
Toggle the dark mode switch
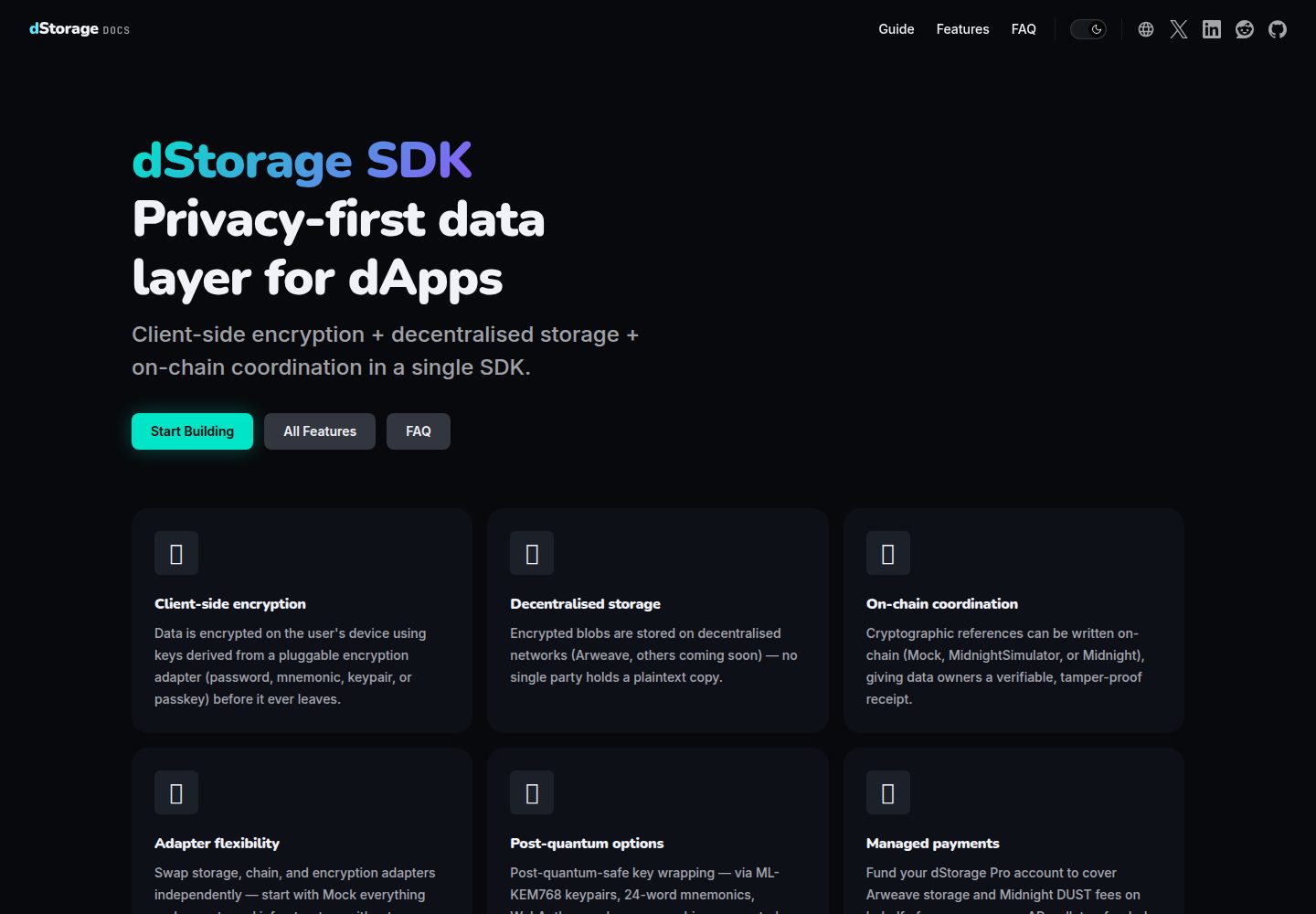click(1088, 29)
